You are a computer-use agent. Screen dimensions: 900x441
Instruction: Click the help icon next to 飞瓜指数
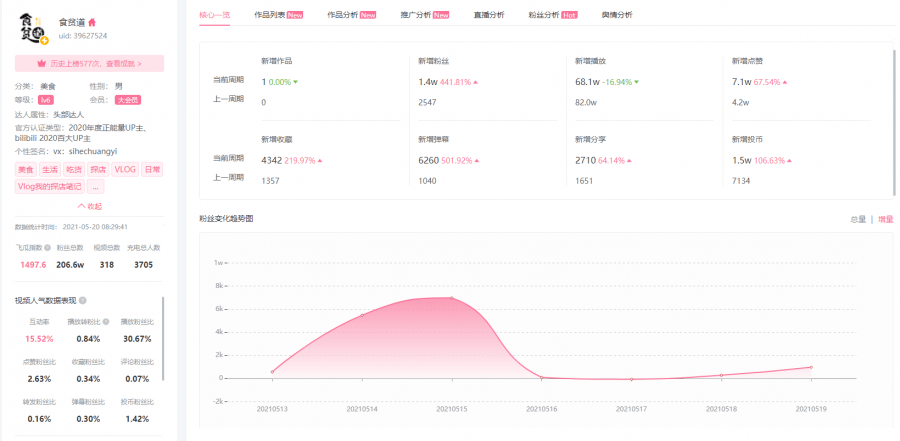[46, 247]
